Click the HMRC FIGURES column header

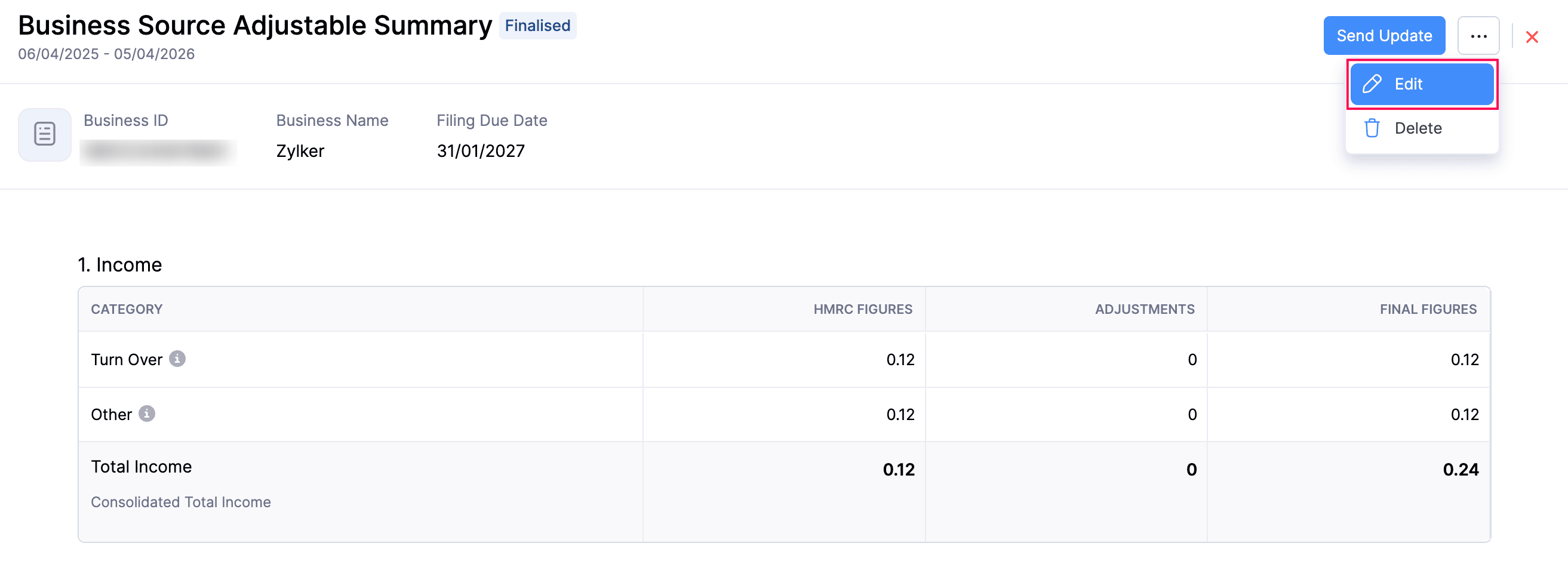pyautogui.click(x=863, y=309)
